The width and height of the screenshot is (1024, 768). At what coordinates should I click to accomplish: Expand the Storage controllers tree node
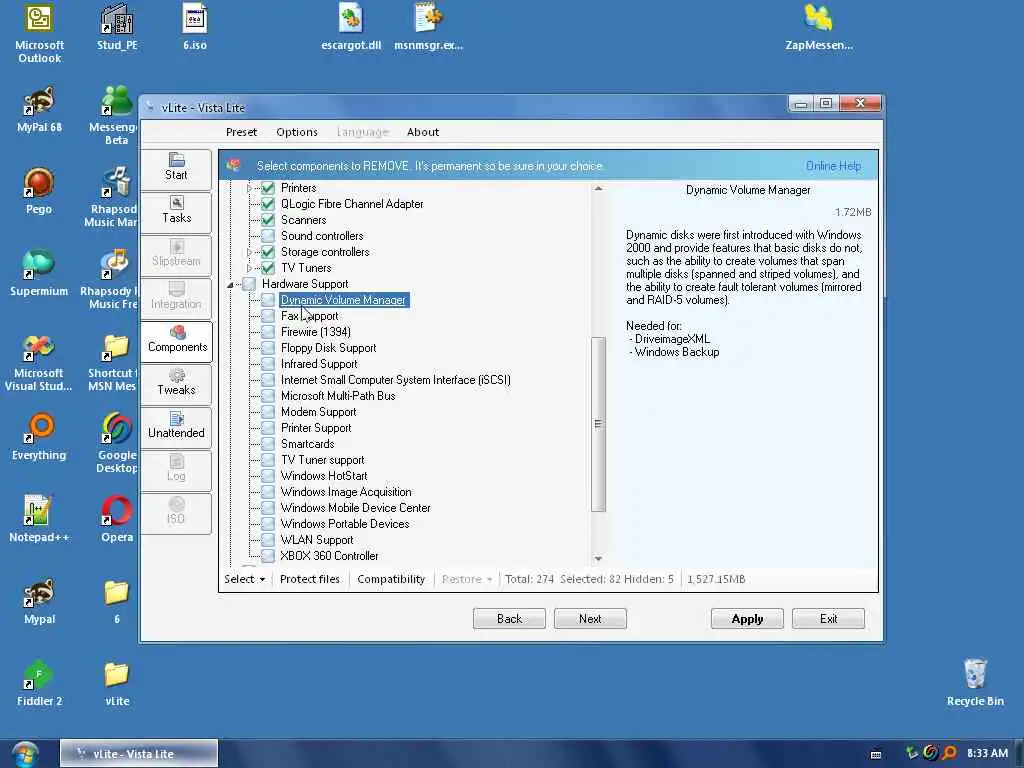[x=249, y=252]
